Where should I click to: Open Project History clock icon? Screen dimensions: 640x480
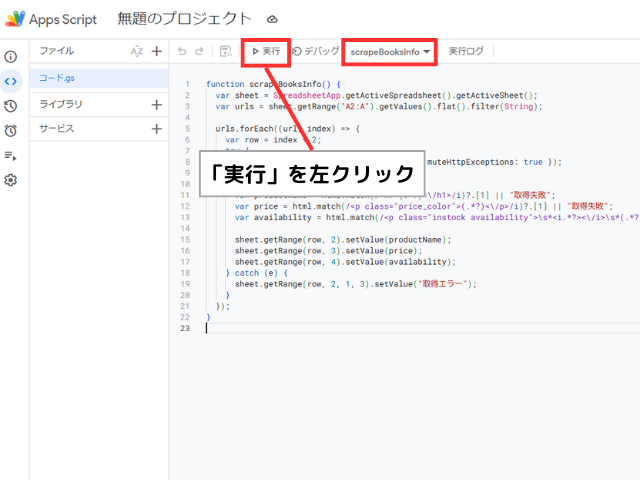(x=11, y=106)
